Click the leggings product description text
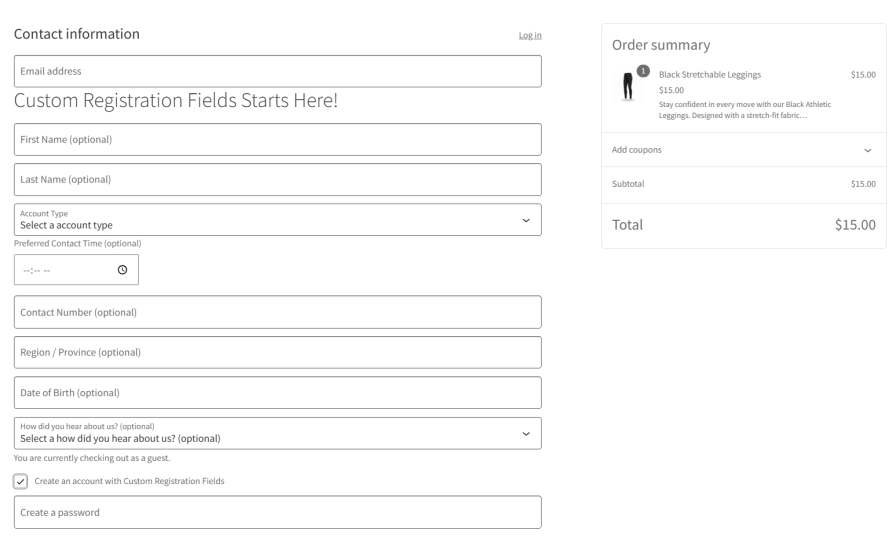Viewport: 896px width, 539px height. click(x=745, y=110)
